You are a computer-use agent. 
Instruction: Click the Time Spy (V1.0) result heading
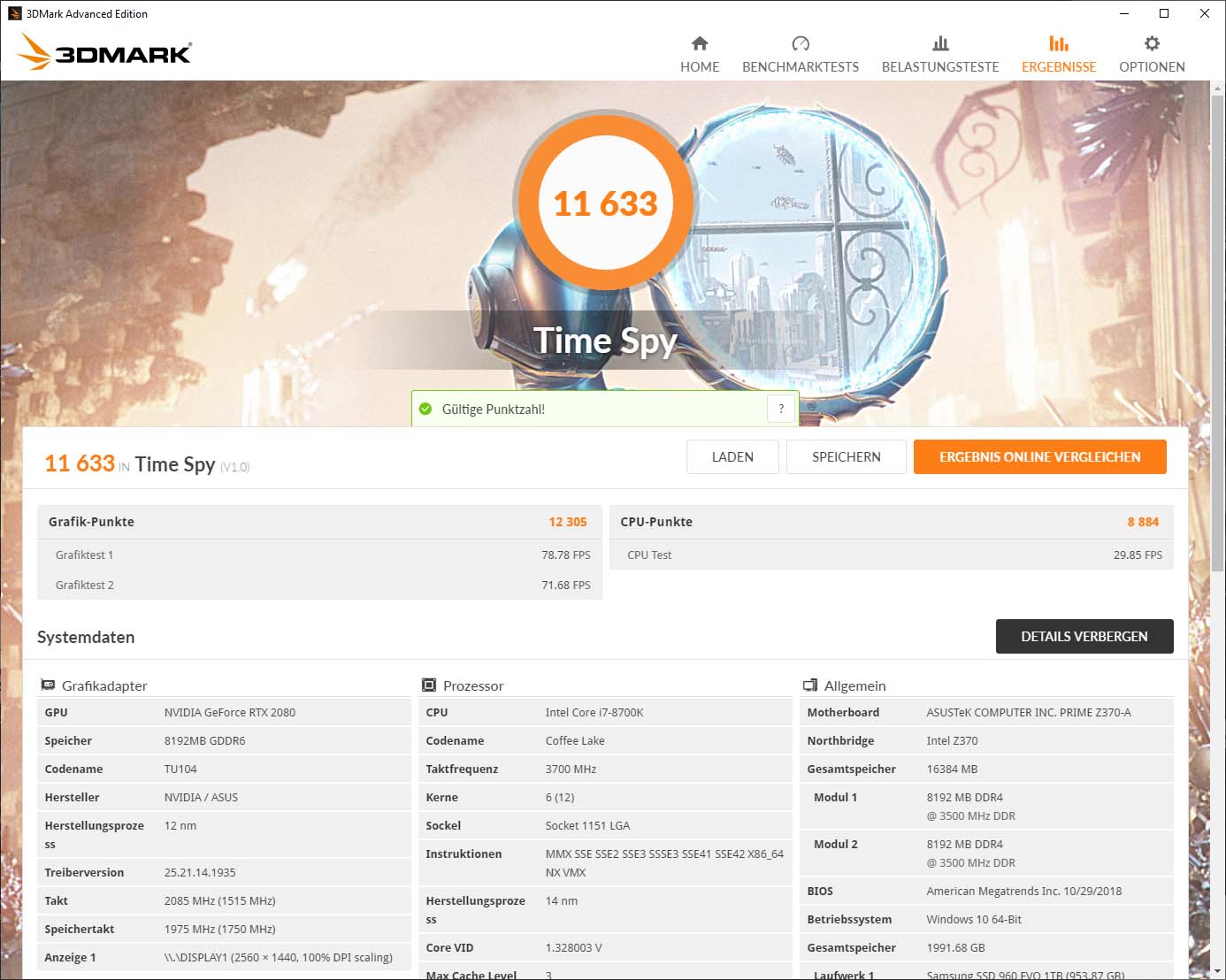click(192, 464)
